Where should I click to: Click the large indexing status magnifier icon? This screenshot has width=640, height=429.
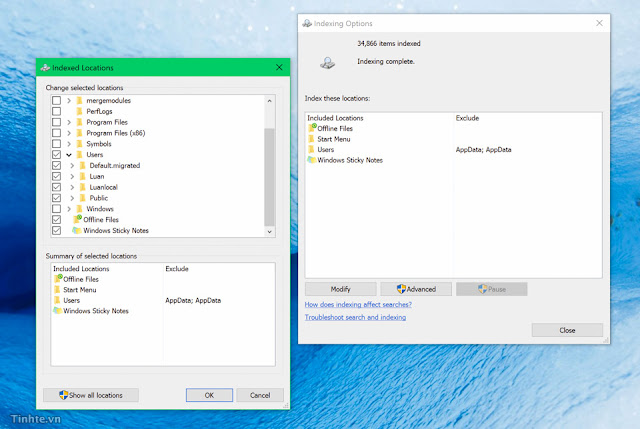coord(327,63)
